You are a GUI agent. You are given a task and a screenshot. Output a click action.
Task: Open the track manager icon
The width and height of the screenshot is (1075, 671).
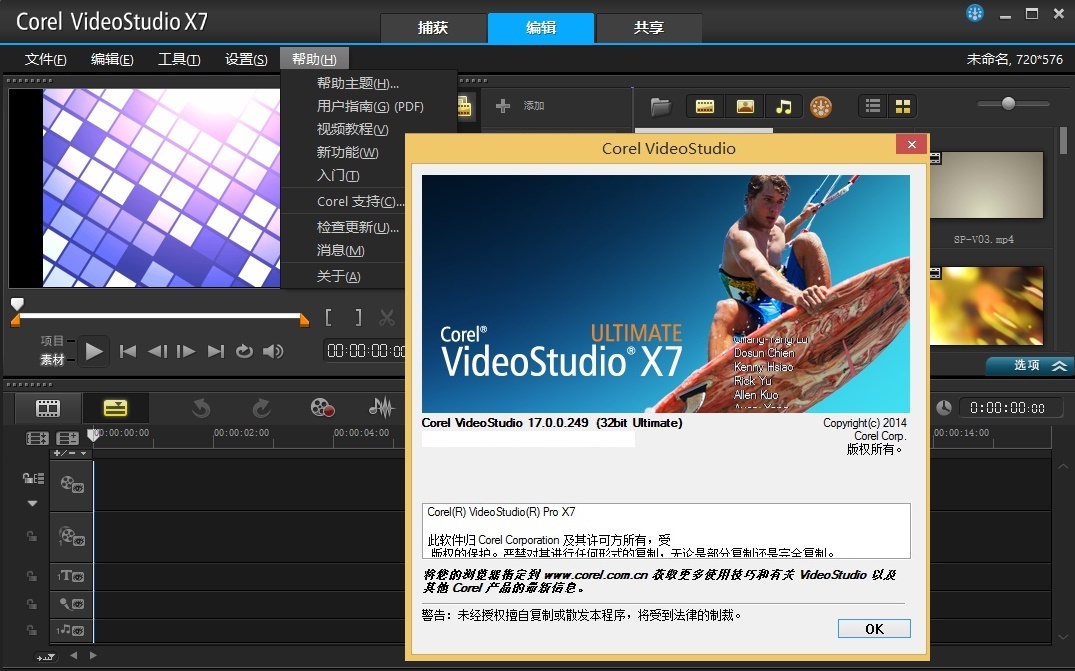point(68,438)
